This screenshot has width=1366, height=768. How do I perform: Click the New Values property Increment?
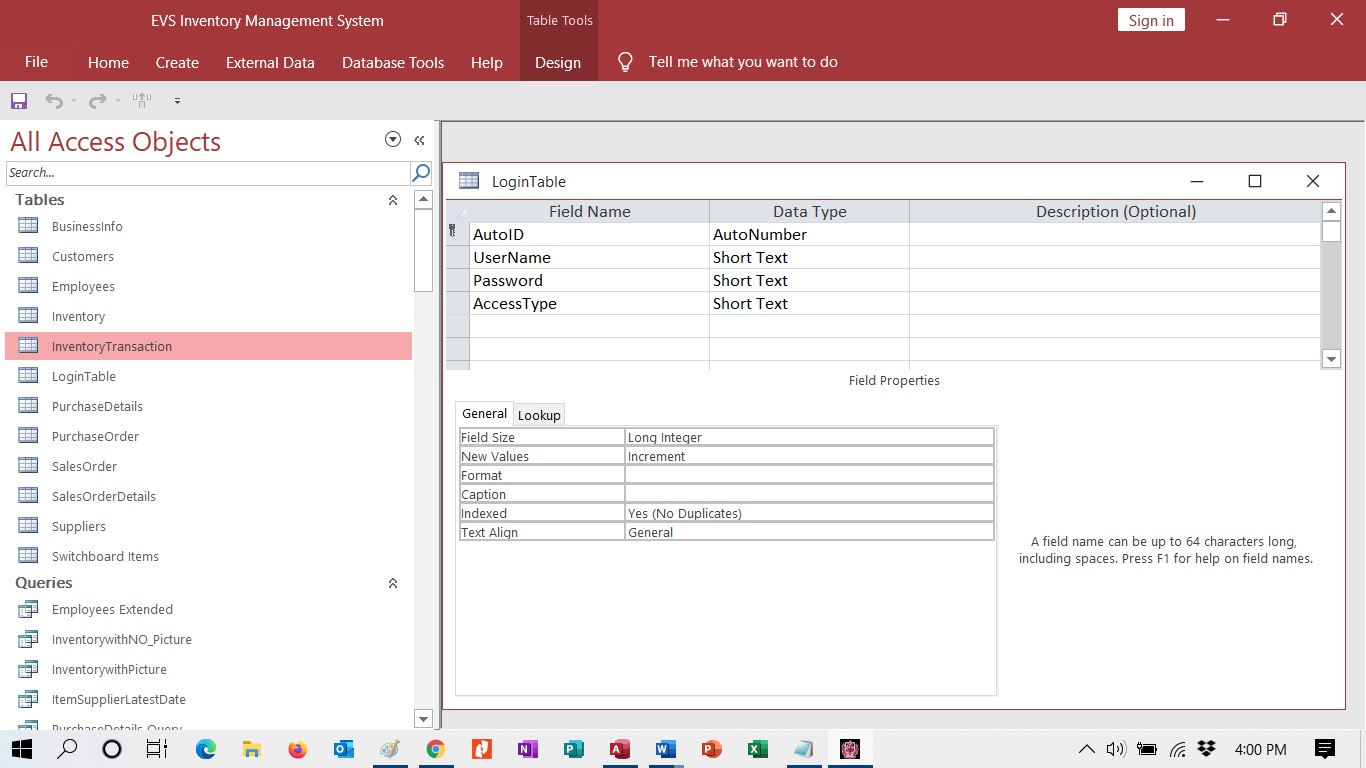pos(809,456)
